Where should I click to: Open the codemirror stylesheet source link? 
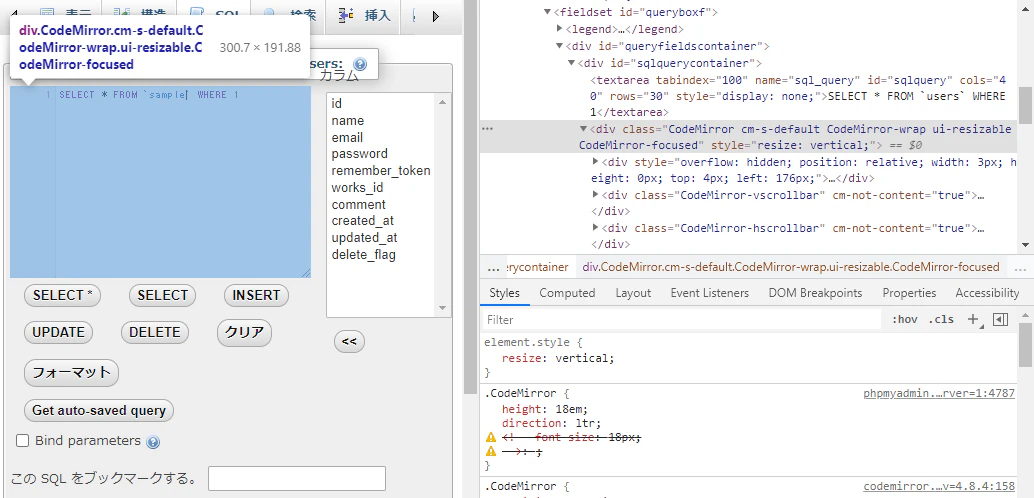939,487
